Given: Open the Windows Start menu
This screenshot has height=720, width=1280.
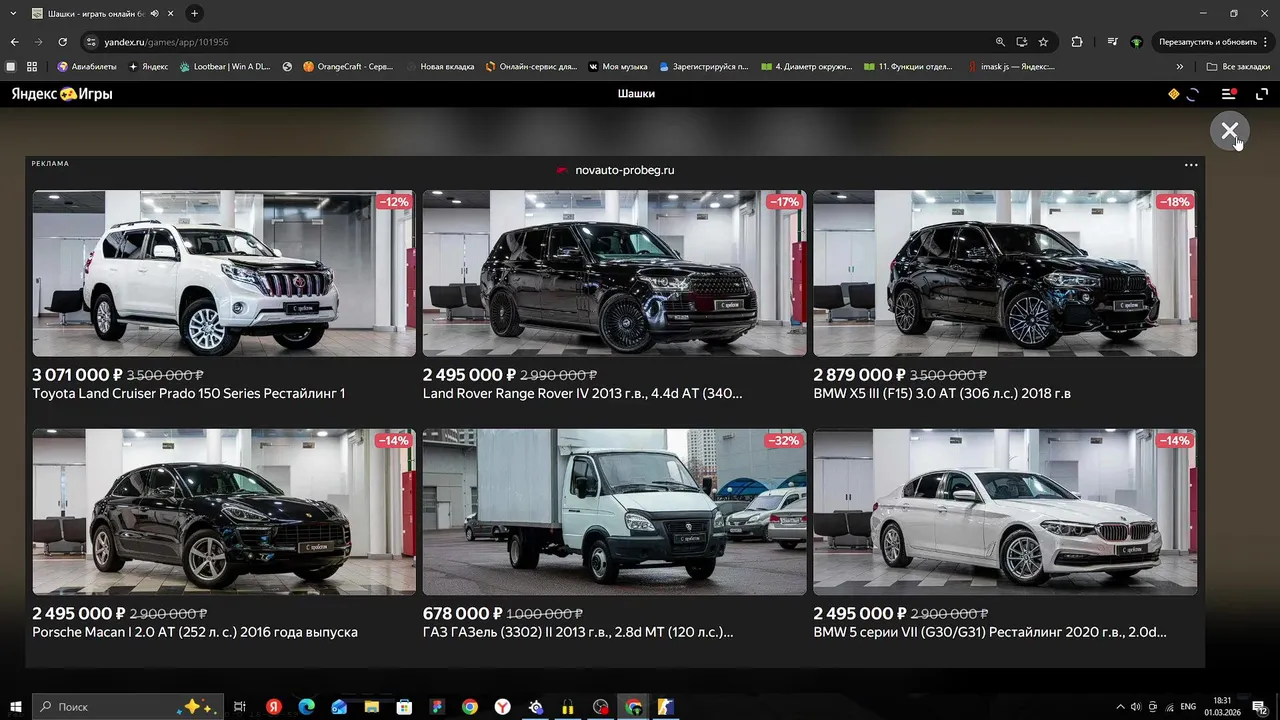Looking at the screenshot, I should coord(16,707).
